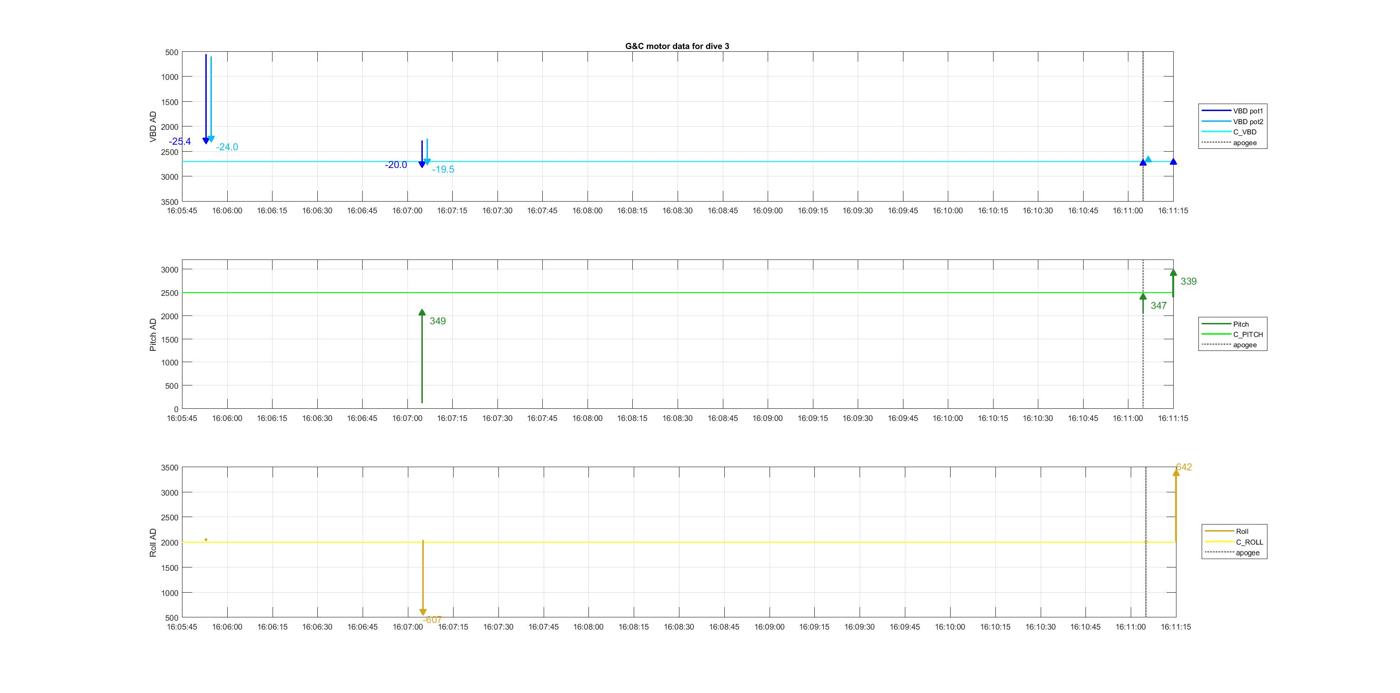
Task: Click the '16:10:45' tick in the VBD plot
Action: point(1083,210)
